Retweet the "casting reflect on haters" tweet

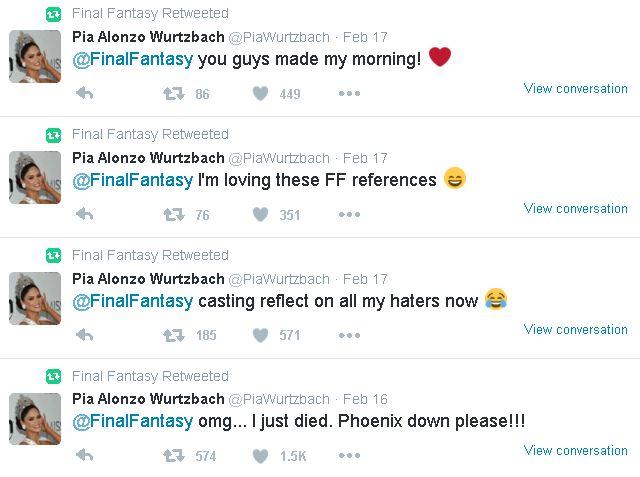click(x=174, y=335)
